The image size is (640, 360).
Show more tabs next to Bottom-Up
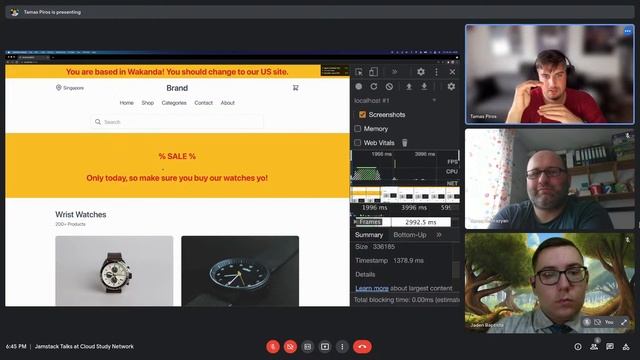[439, 235]
